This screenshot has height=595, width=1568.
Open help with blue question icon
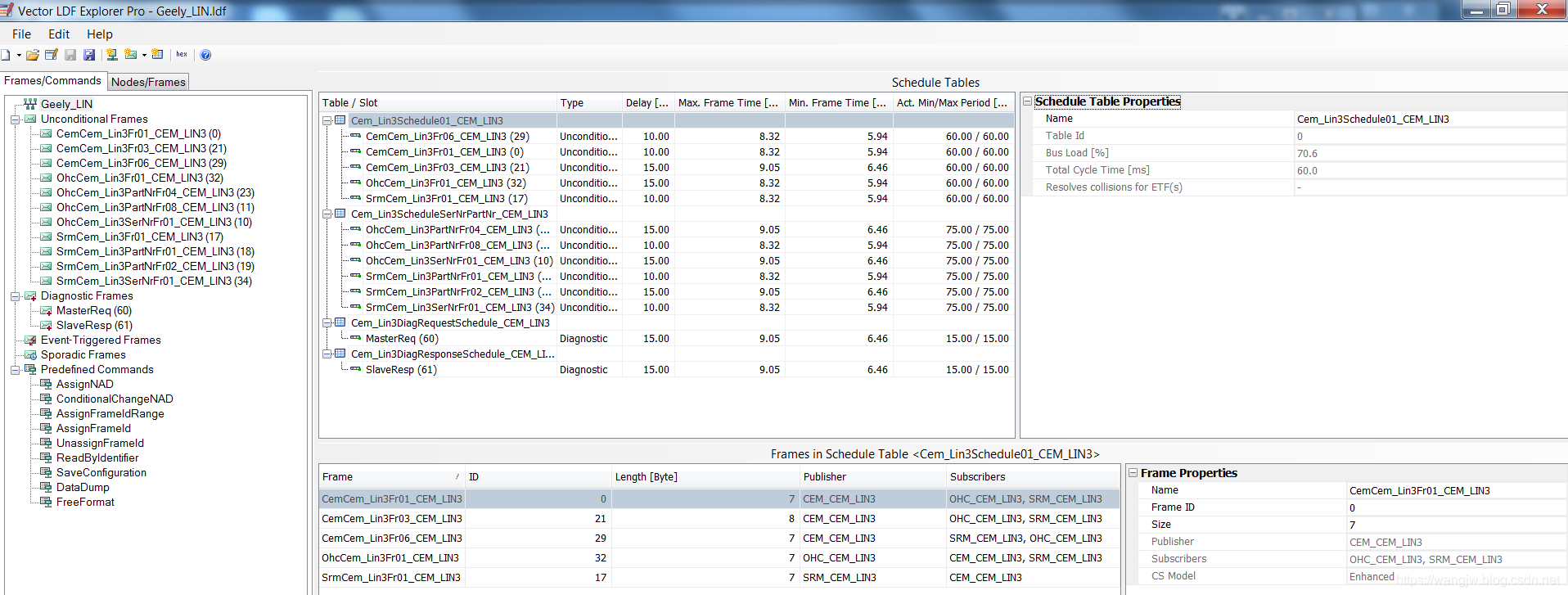pos(205,55)
